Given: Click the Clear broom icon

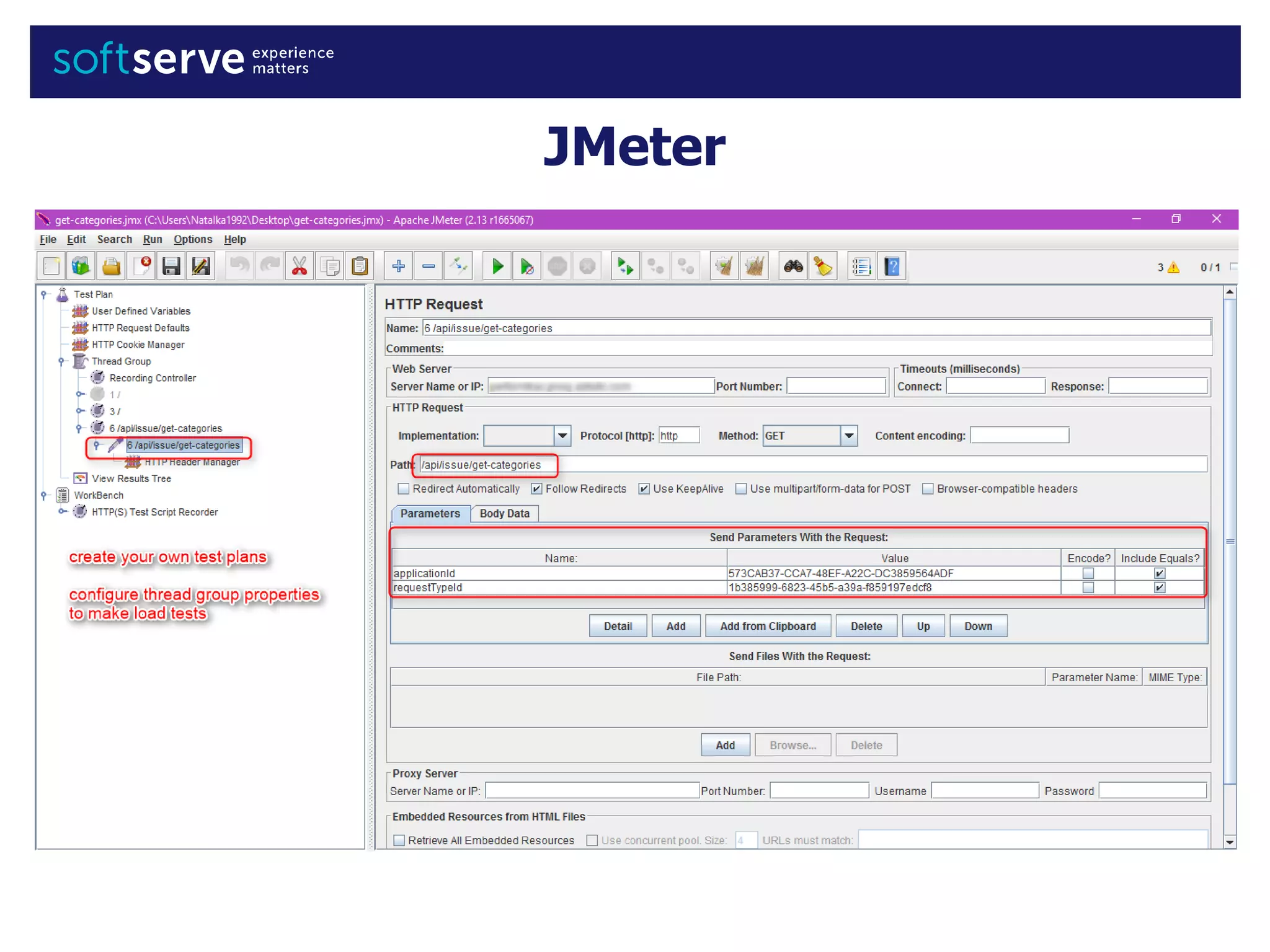Looking at the screenshot, I should coord(724,267).
